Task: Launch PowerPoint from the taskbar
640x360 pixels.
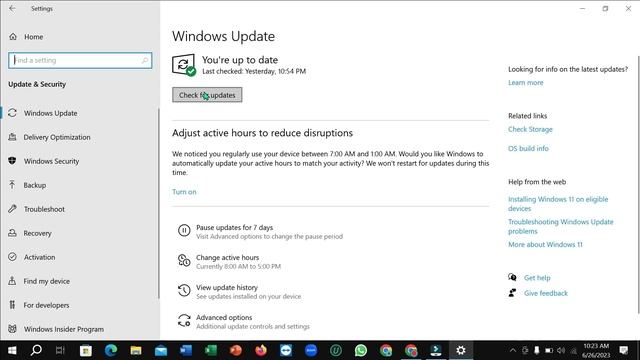Action: 236,350
